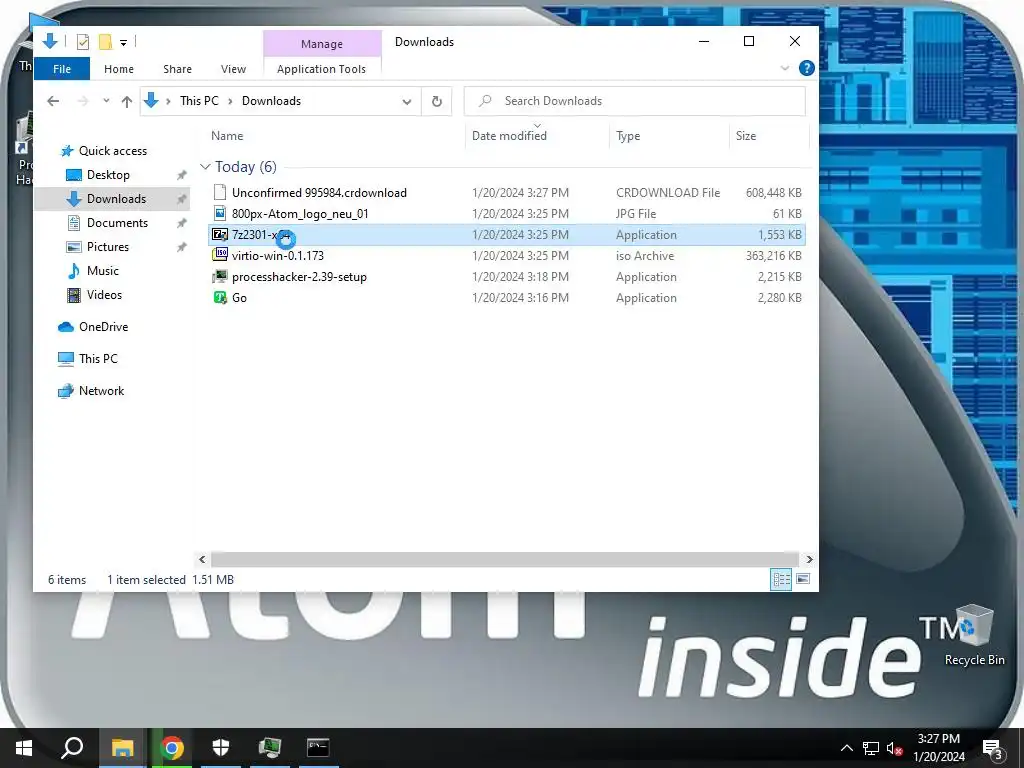Click the Back navigation arrow
This screenshot has width=1024, height=768.
[54, 101]
